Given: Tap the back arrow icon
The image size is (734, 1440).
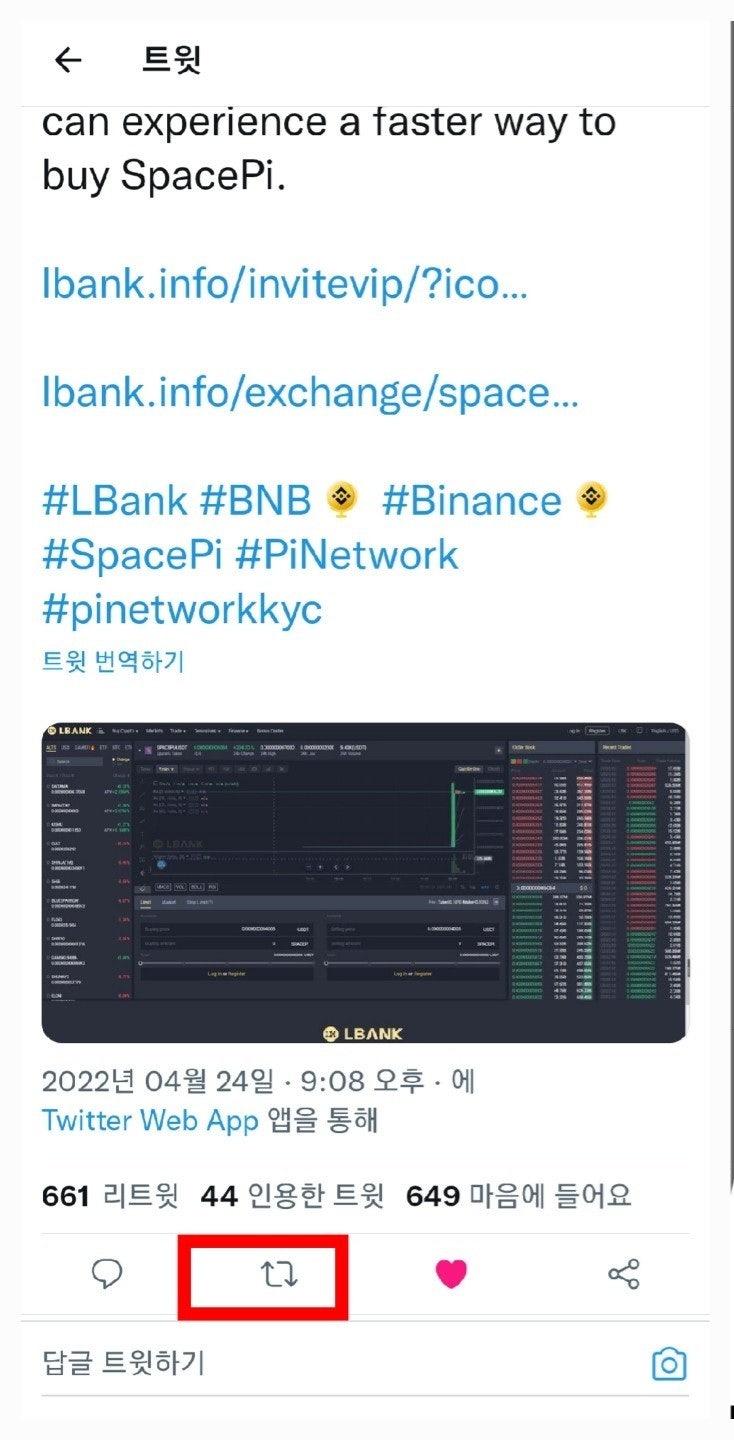Looking at the screenshot, I should tap(67, 61).
